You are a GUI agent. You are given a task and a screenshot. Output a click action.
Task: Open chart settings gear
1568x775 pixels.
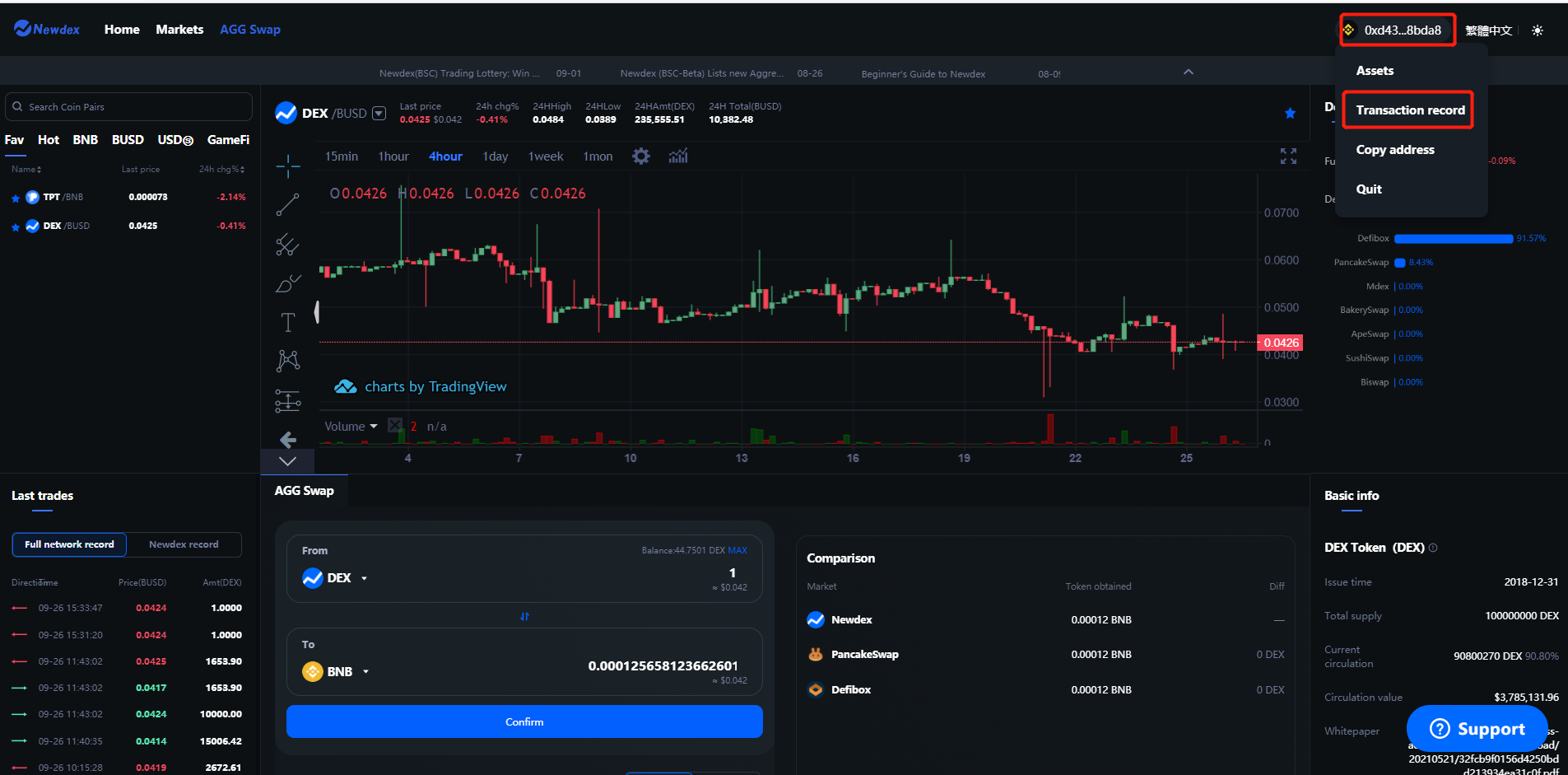click(x=641, y=156)
